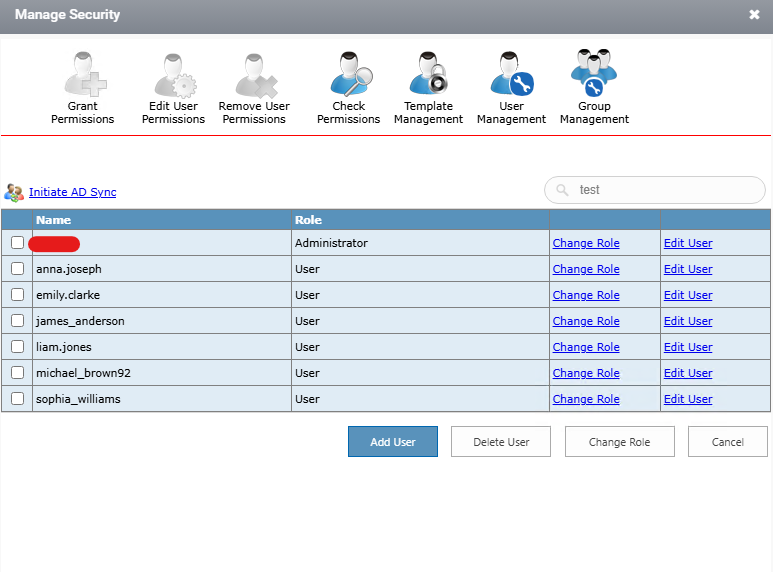Screen dimensions: 773x572
Task: Select the sophia_williams name cell
Action: pos(162,399)
